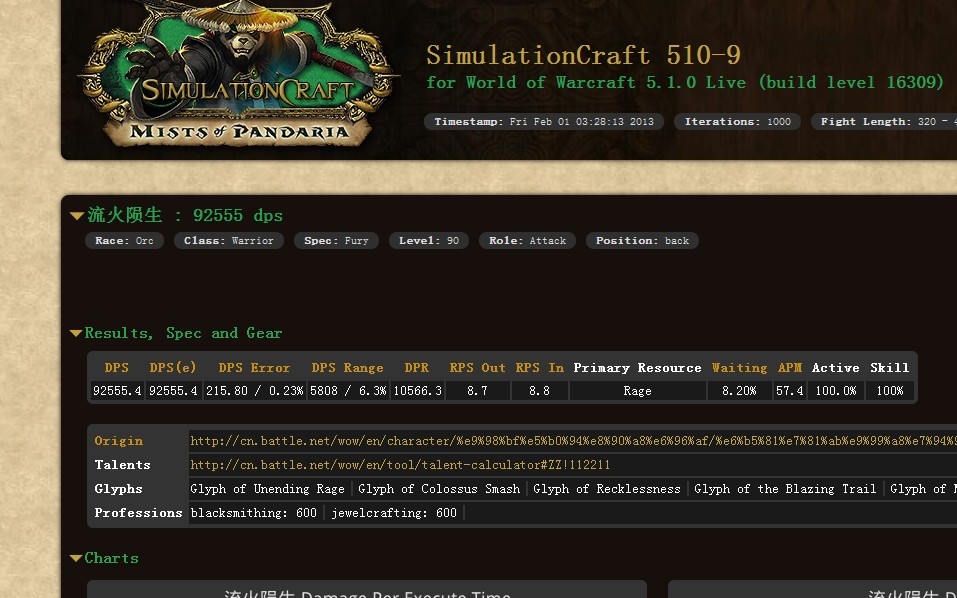The height and width of the screenshot is (598, 957).
Task: Click the Class: Warrior tag
Action: (x=229, y=240)
